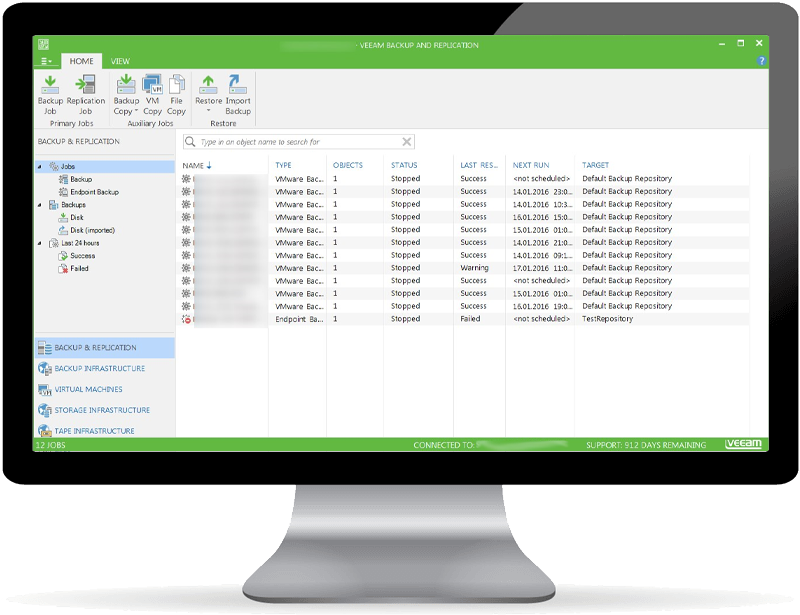Click the Success node icon in tree

point(63,256)
